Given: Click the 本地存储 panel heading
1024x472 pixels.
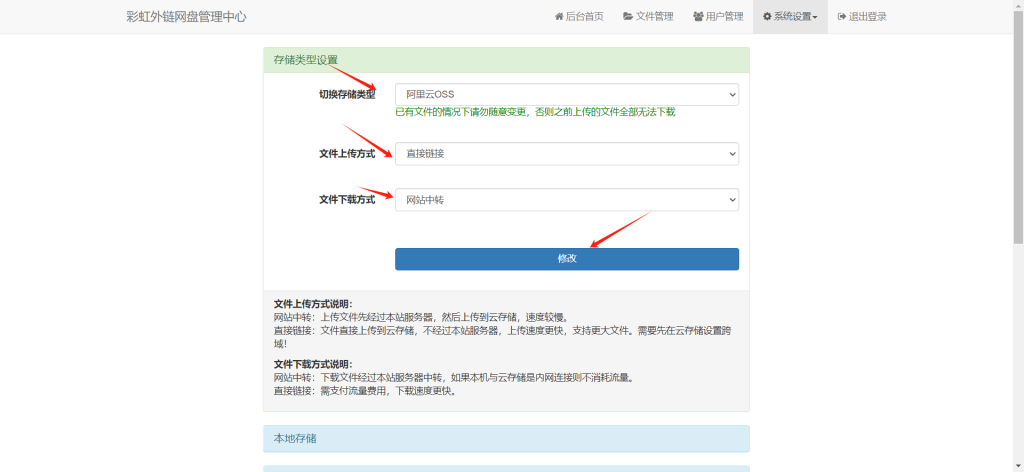Looking at the screenshot, I should (x=506, y=439).
